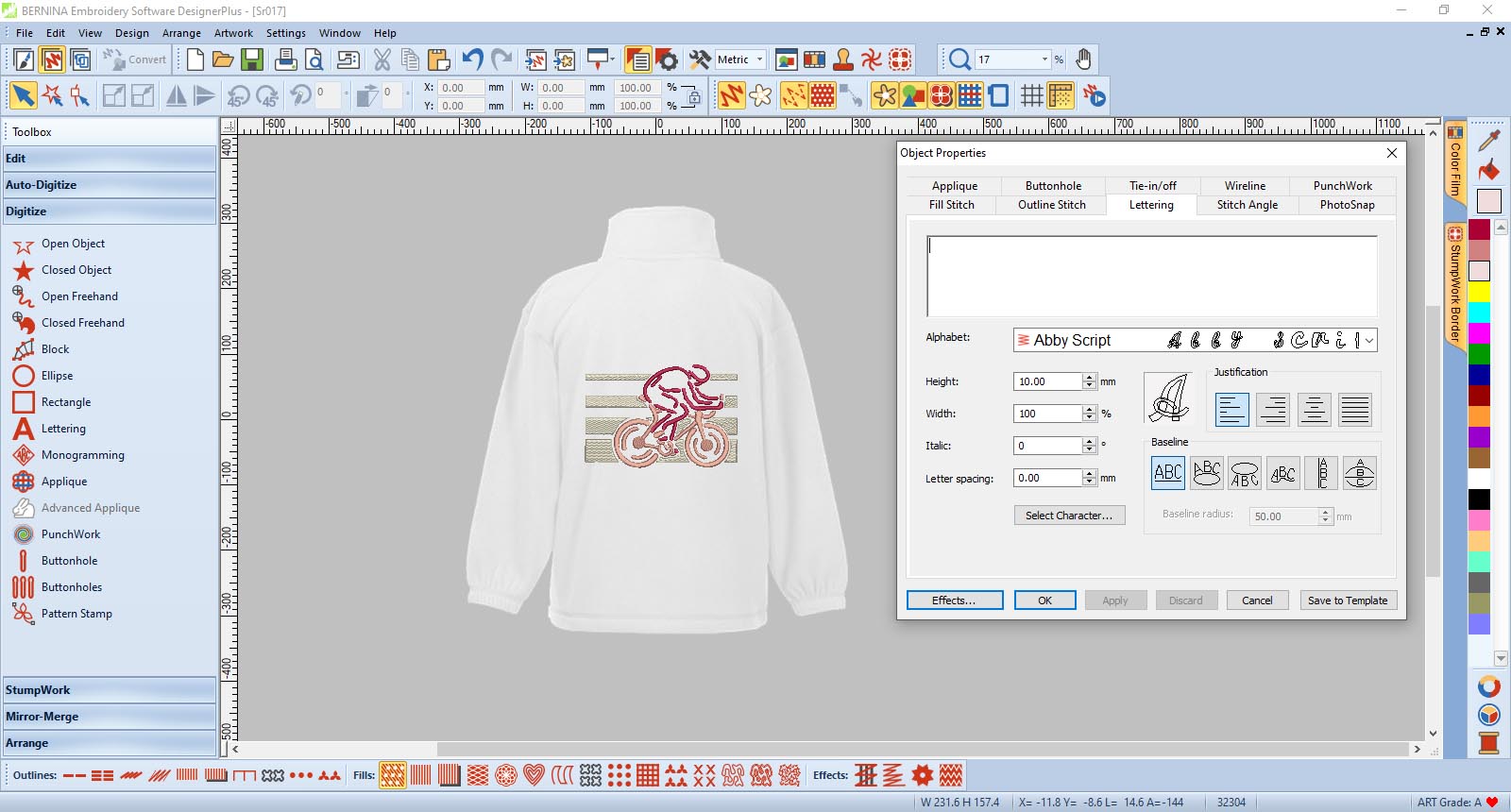Select the straight horizontal ABC baseline
Image resolution: width=1511 pixels, height=812 pixels.
tap(1168, 473)
